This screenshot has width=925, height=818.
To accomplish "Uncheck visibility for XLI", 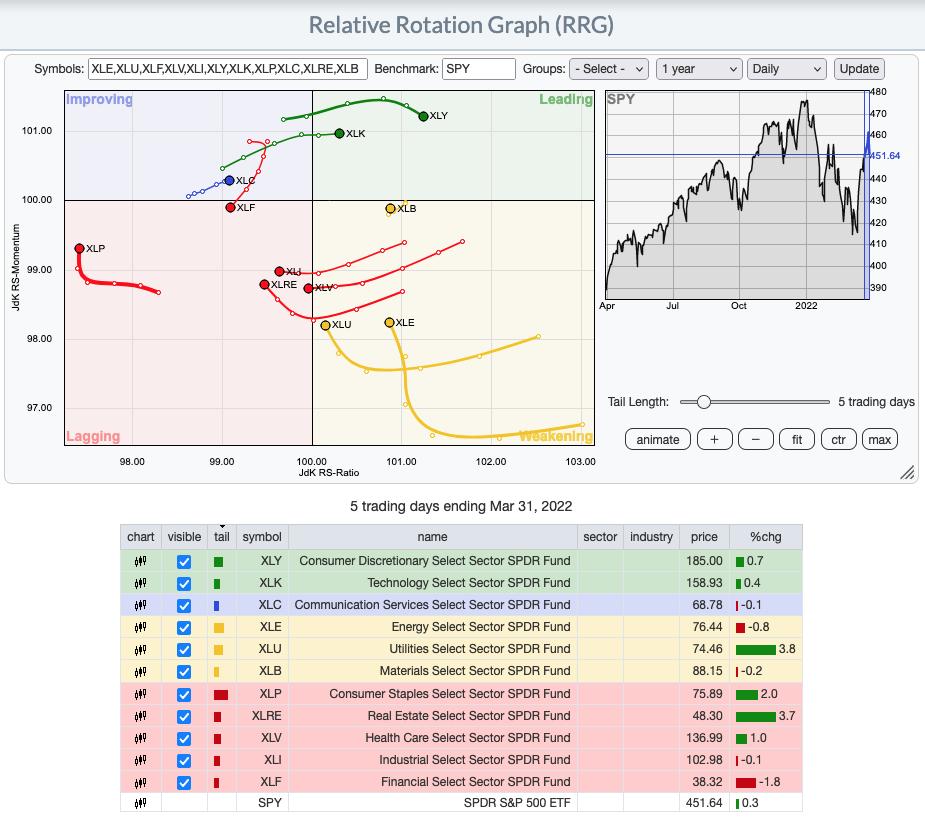I will click(x=184, y=761).
